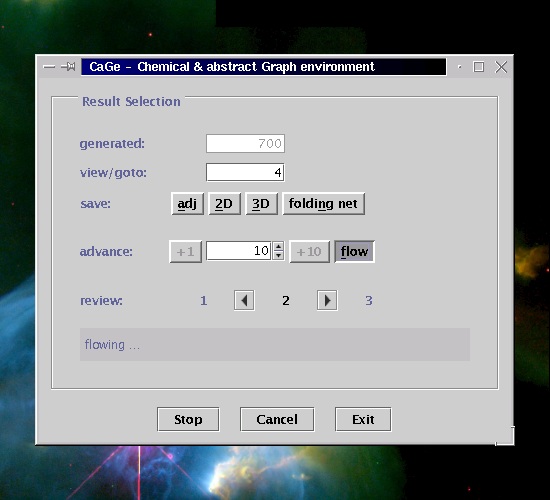Stop the generation process
550x500 pixels.
click(188, 419)
